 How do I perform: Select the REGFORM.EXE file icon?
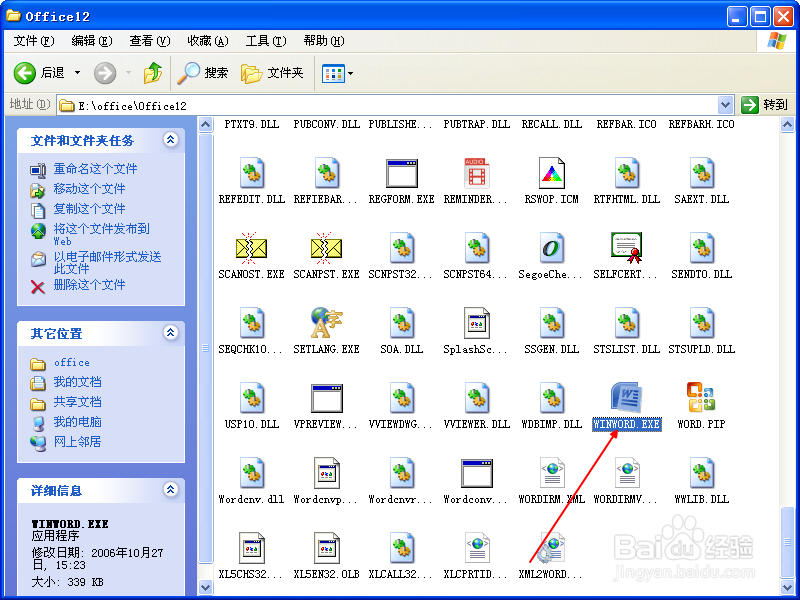(402, 173)
